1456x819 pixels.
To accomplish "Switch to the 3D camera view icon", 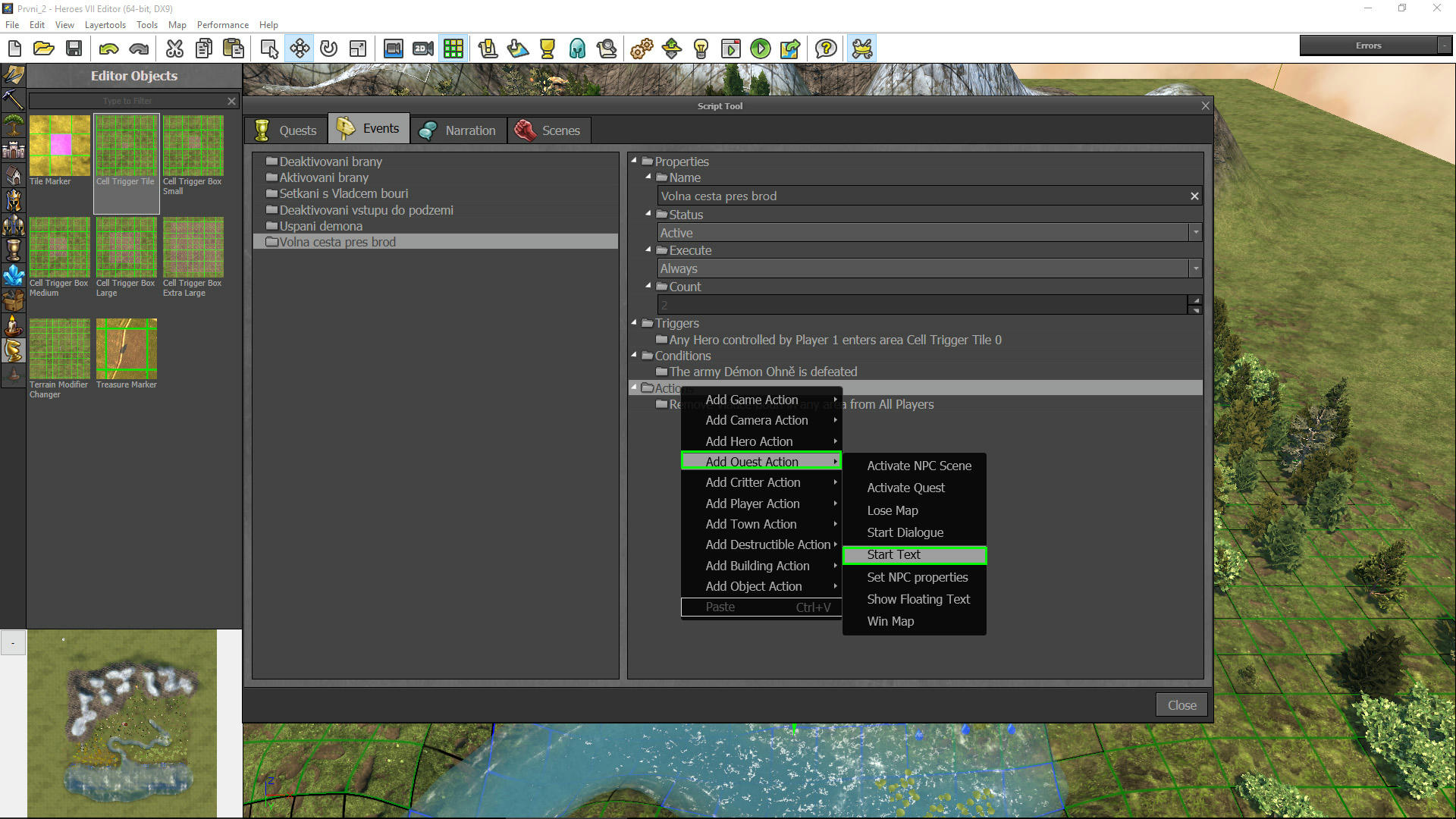I will 393,49.
